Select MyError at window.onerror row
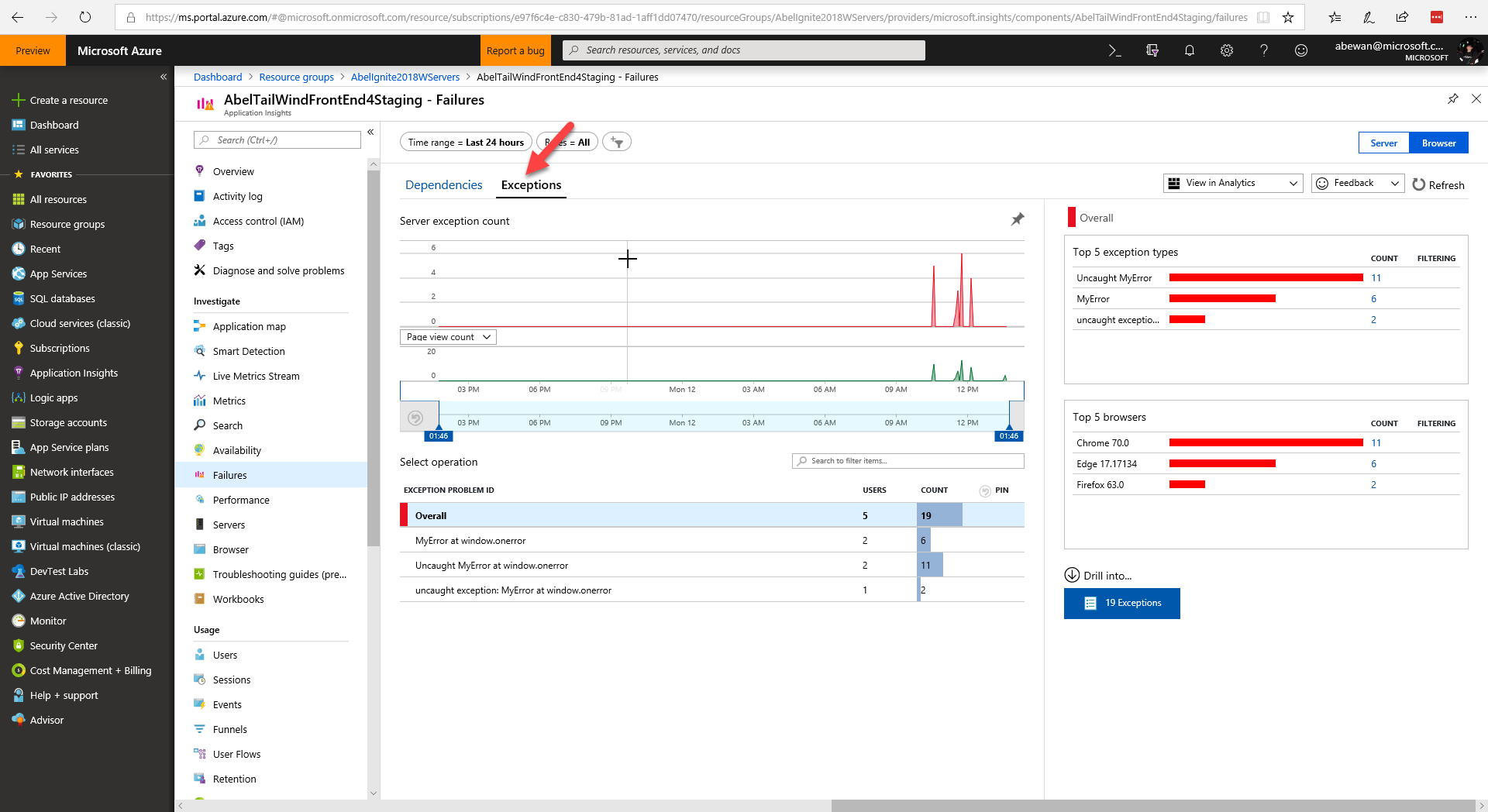This screenshot has width=1488, height=812. 711,540
